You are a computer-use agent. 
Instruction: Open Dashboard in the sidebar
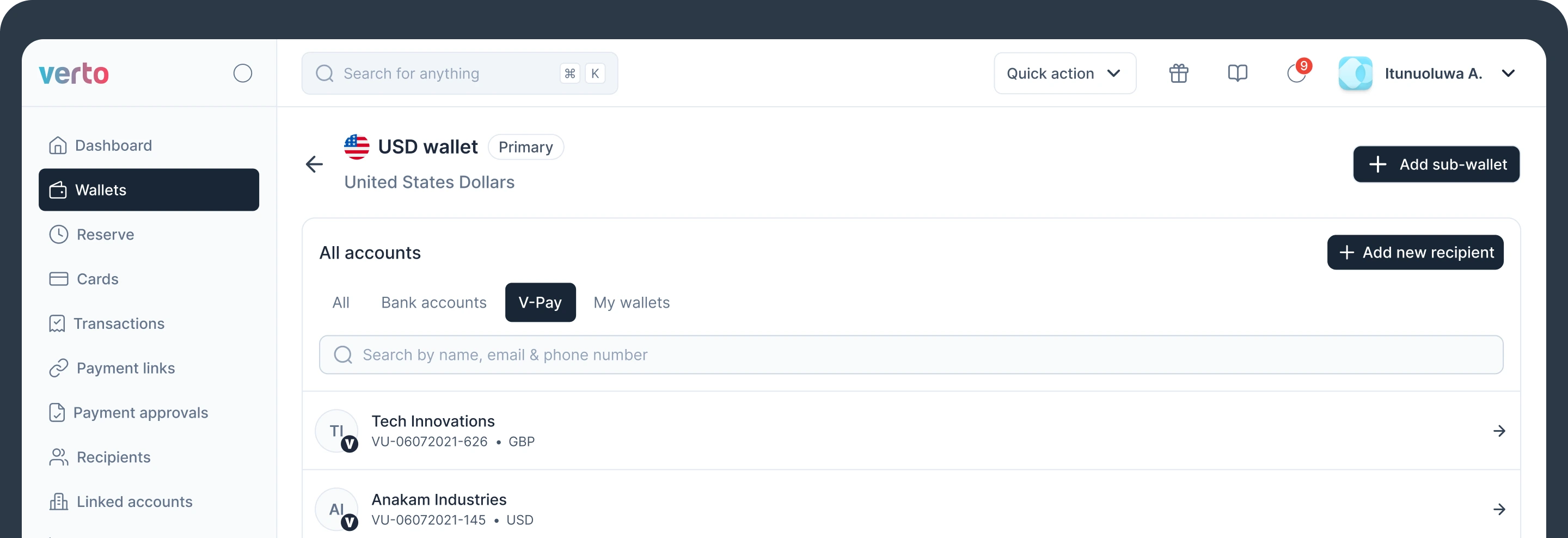[x=149, y=145]
